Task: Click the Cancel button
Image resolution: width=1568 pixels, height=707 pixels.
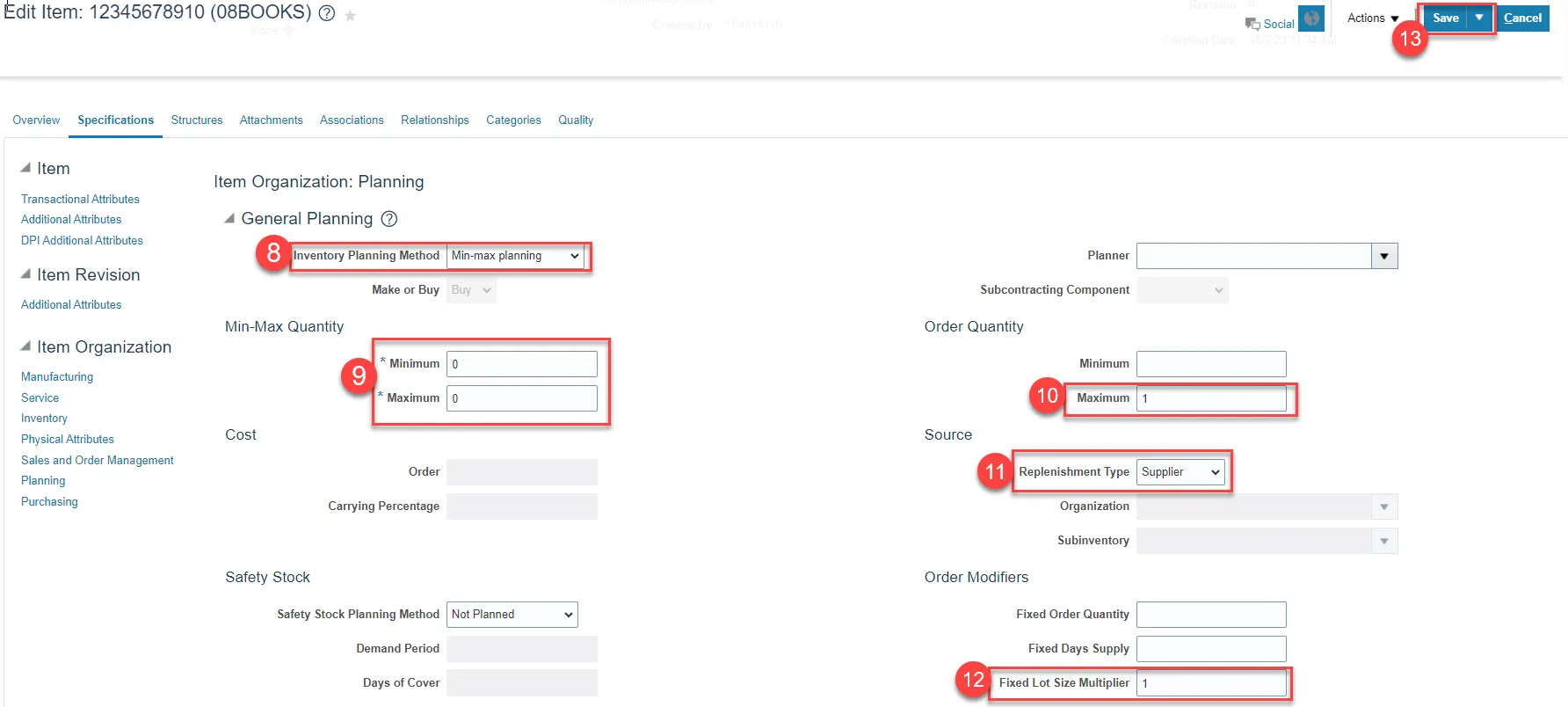Action: (x=1522, y=18)
